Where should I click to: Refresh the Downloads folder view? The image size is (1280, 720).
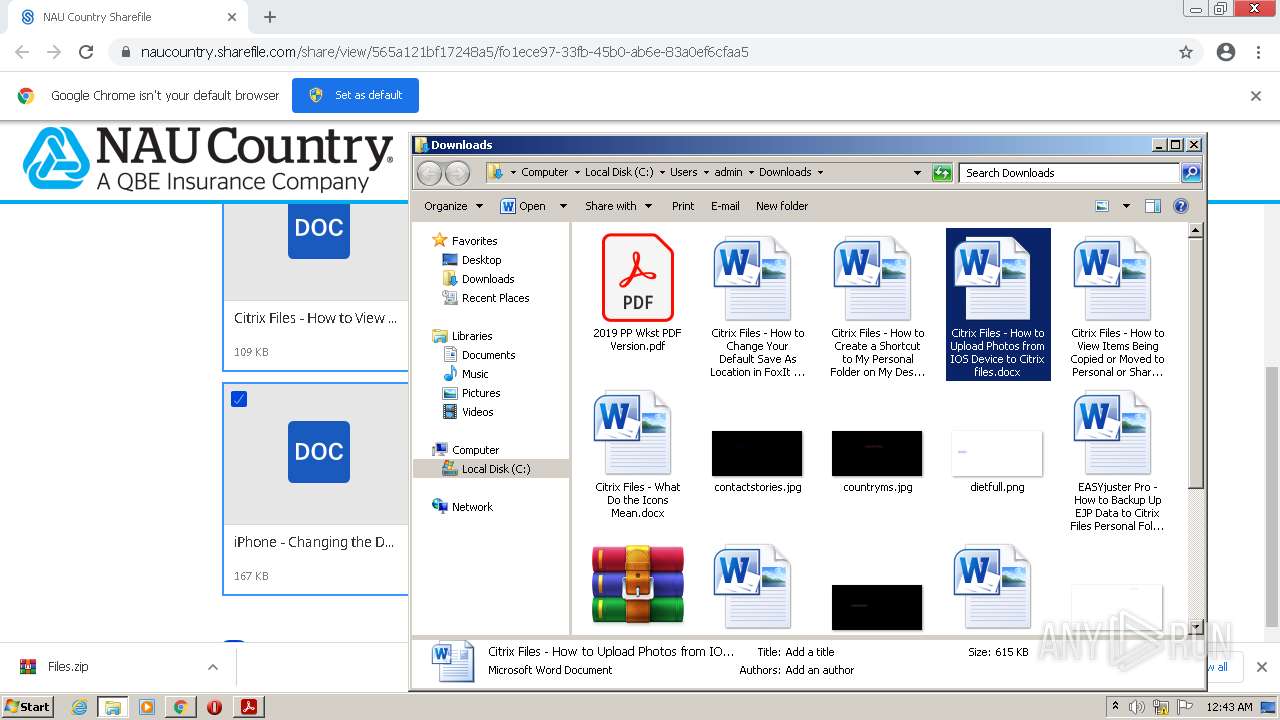941,173
